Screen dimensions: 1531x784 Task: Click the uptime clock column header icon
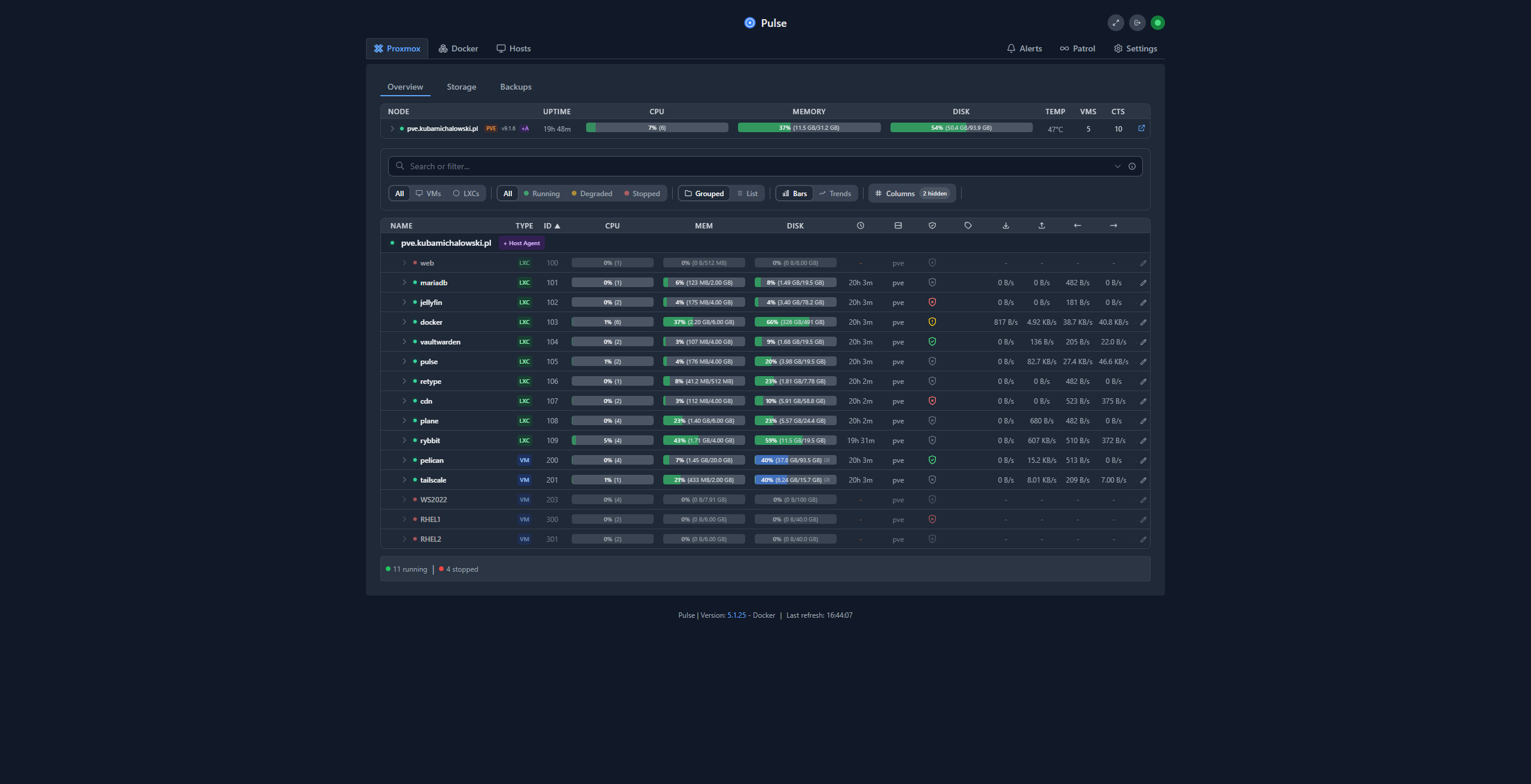tap(860, 225)
